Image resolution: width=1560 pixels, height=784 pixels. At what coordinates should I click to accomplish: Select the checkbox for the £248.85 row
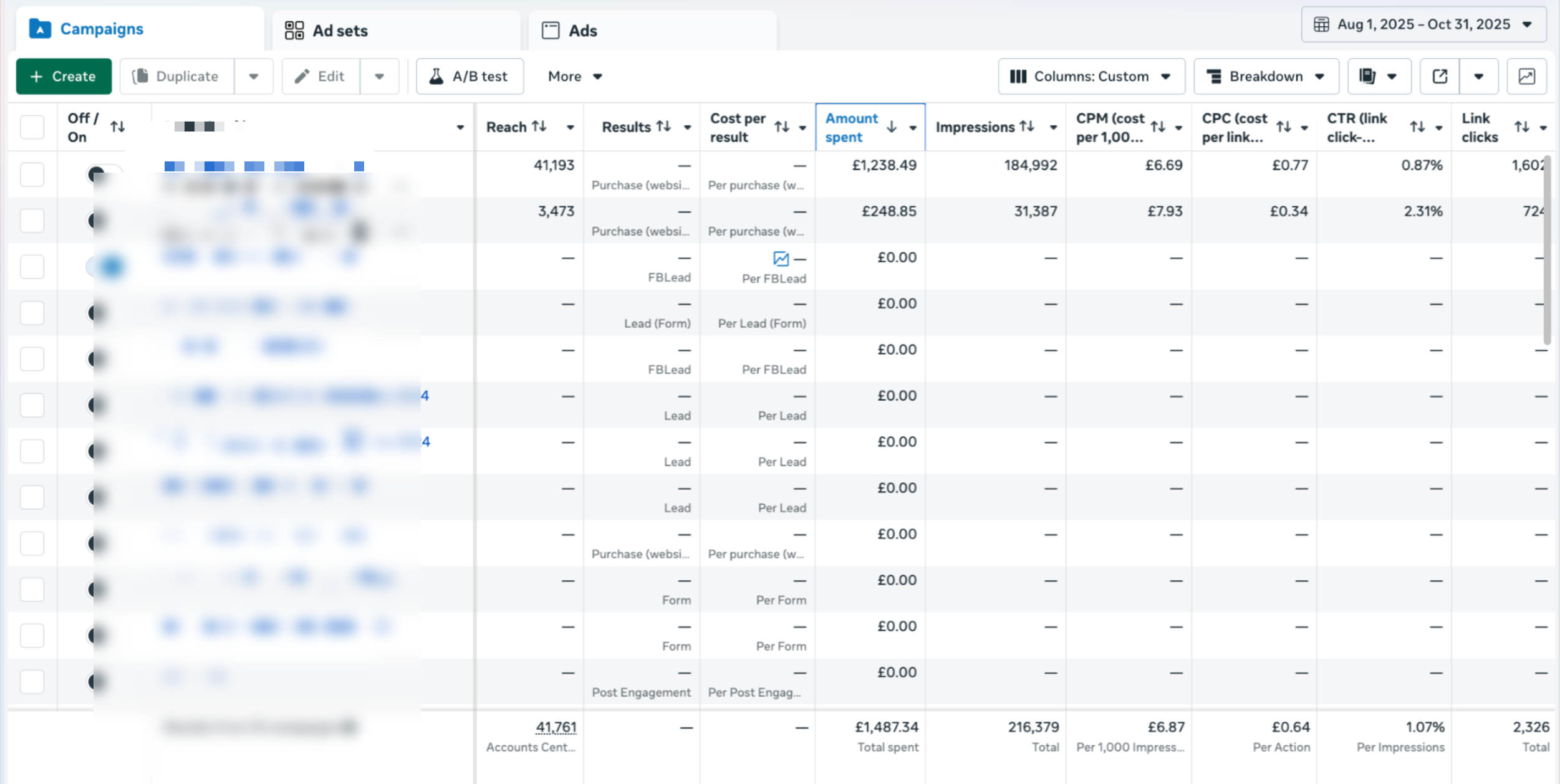(x=32, y=221)
